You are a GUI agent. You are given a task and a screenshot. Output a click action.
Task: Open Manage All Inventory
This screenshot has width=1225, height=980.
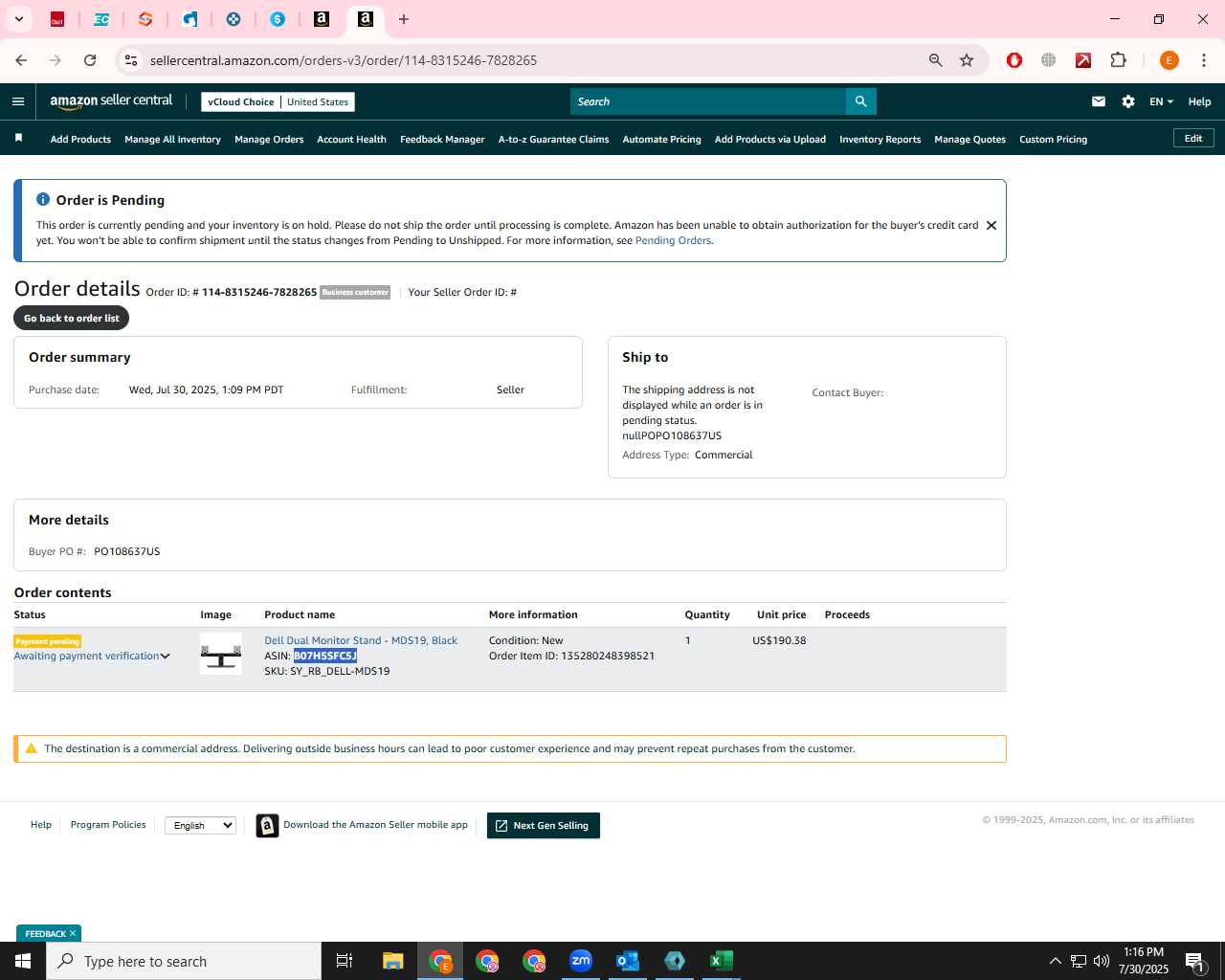click(x=172, y=140)
